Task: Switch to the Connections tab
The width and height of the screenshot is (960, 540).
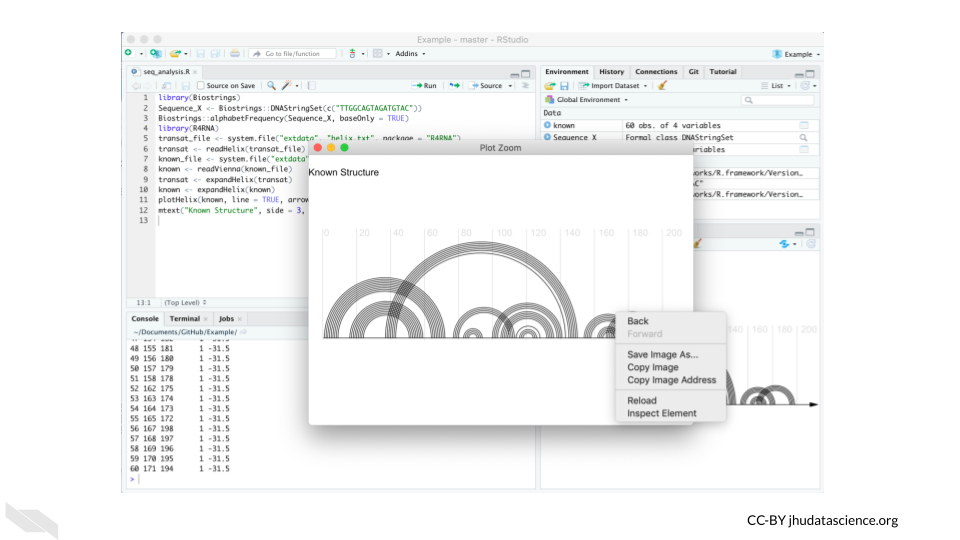Action: (x=656, y=72)
